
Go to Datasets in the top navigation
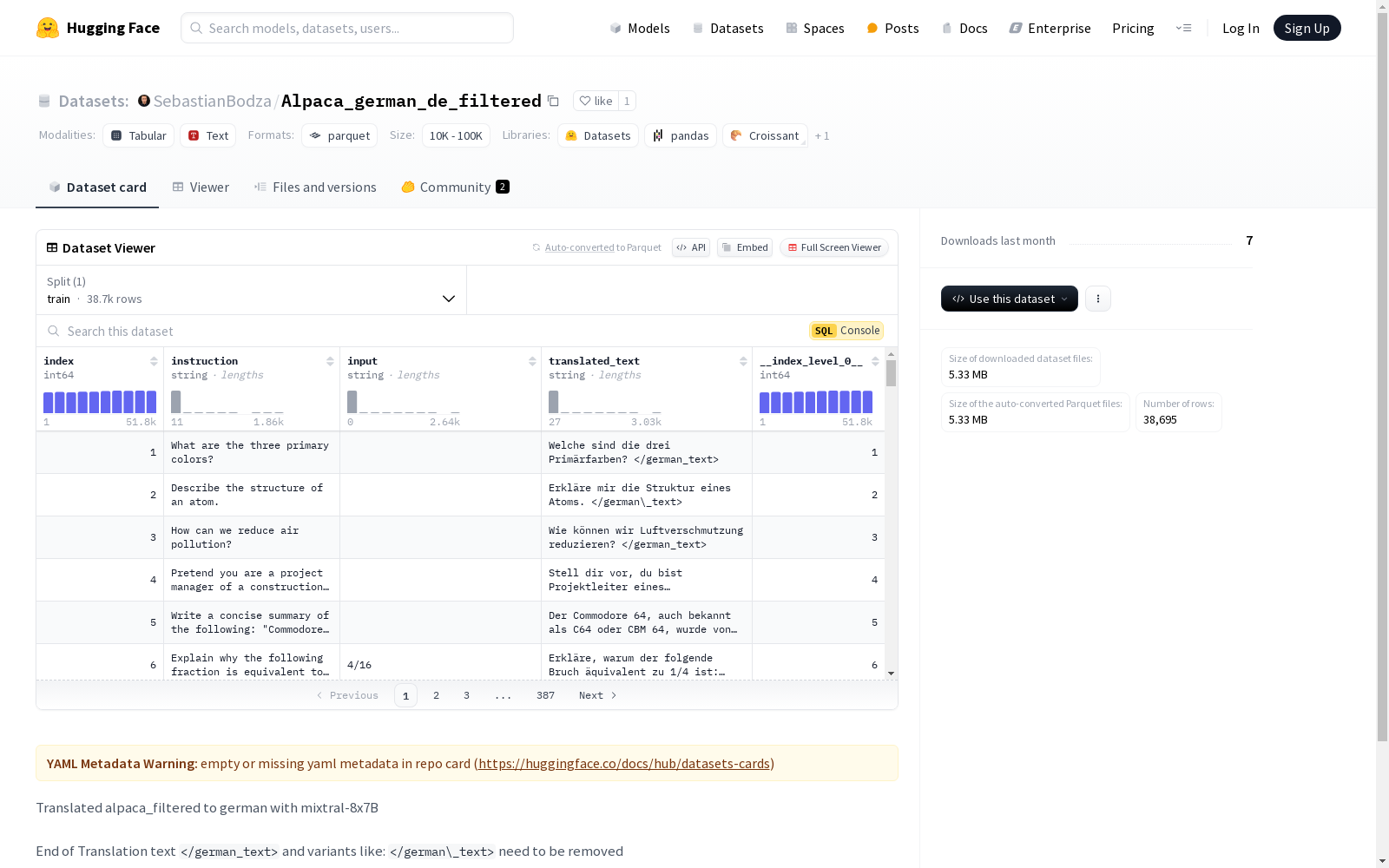[727, 28]
